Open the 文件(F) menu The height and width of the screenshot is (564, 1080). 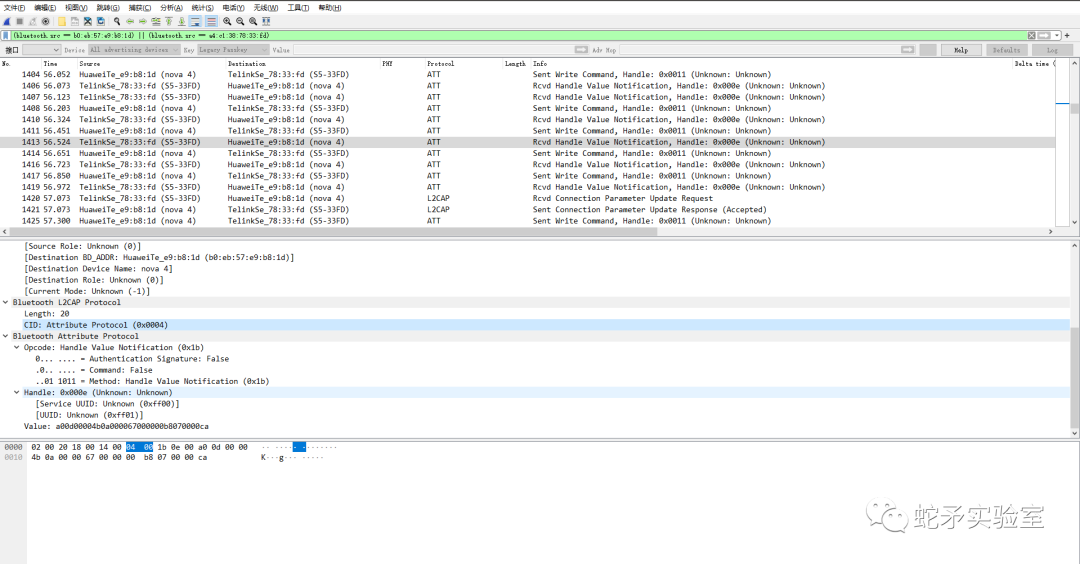pos(14,8)
